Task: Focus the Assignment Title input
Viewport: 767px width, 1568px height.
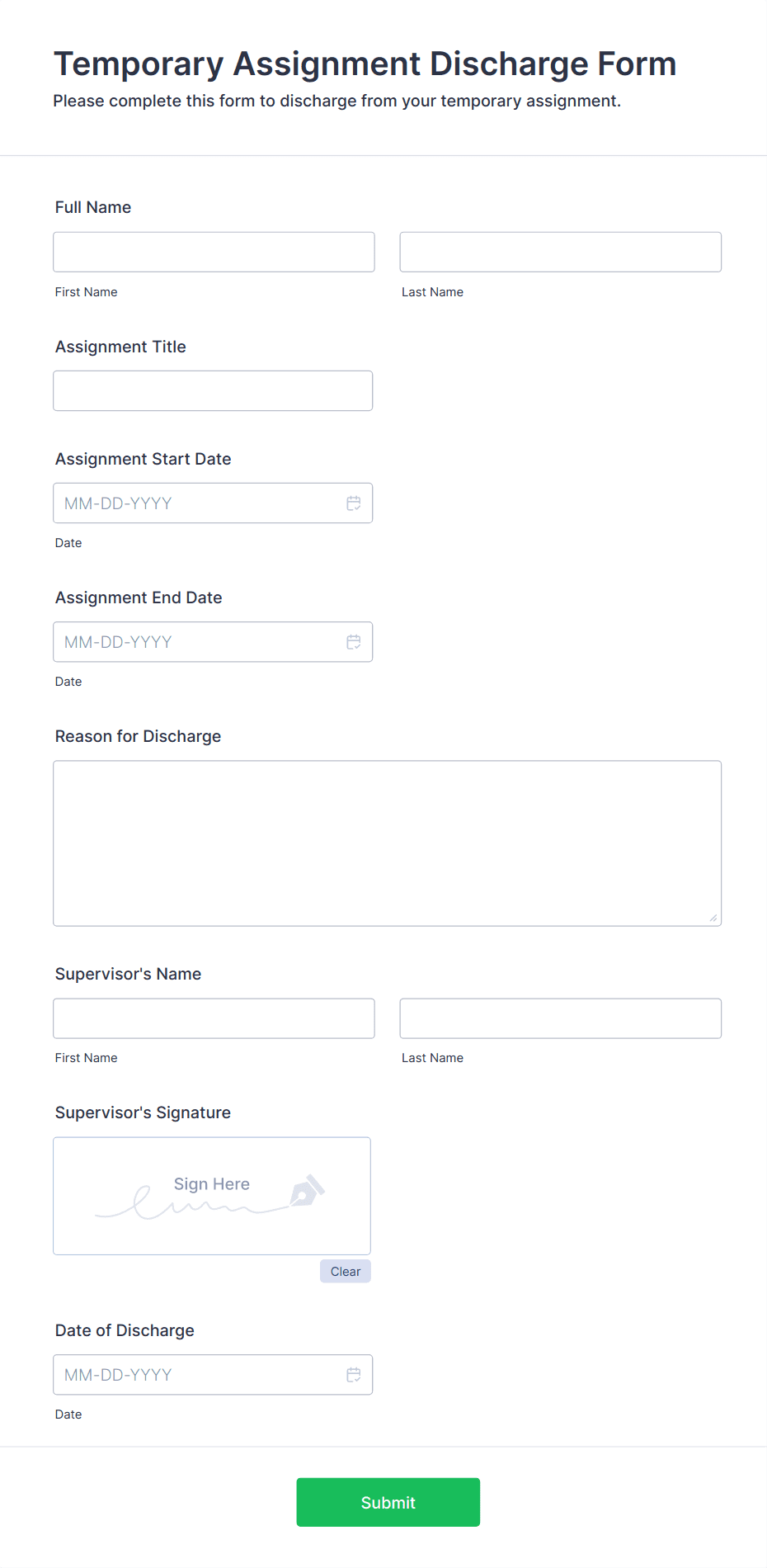Action: [x=213, y=391]
